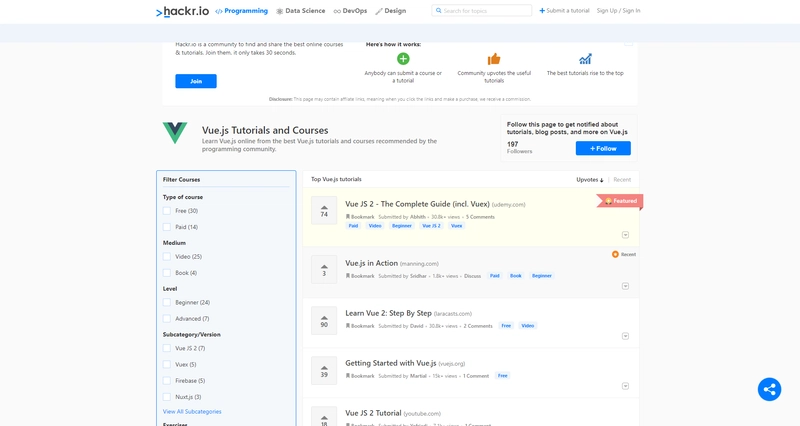This screenshot has width=800, height=426.
Task: Enable the Advanced (7) level filter
Action: [167, 319]
